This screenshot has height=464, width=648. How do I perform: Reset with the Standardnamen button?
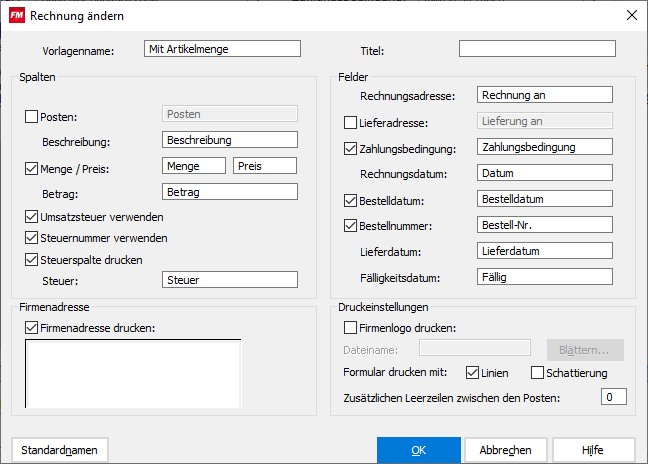point(60,450)
